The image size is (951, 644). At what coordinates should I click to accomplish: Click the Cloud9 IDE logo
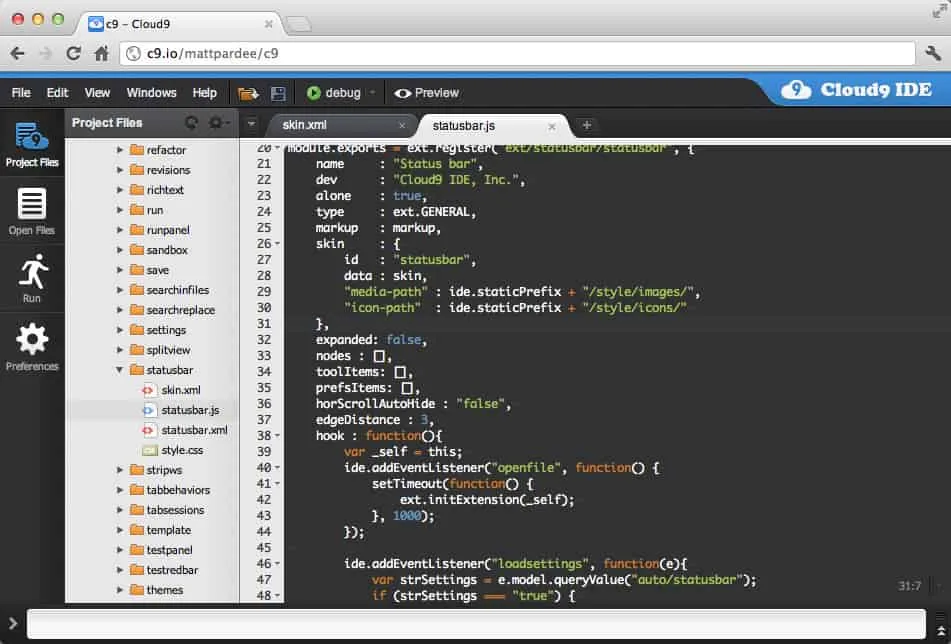pos(856,90)
